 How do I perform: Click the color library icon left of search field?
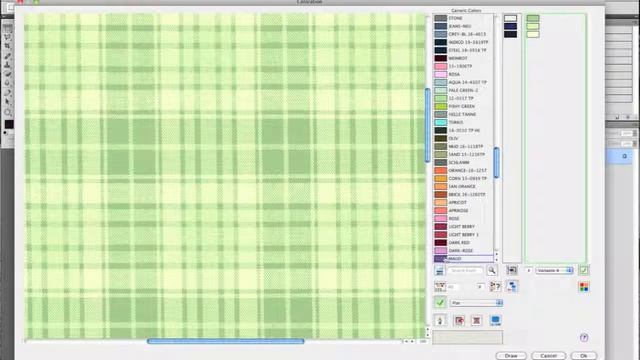439,270
